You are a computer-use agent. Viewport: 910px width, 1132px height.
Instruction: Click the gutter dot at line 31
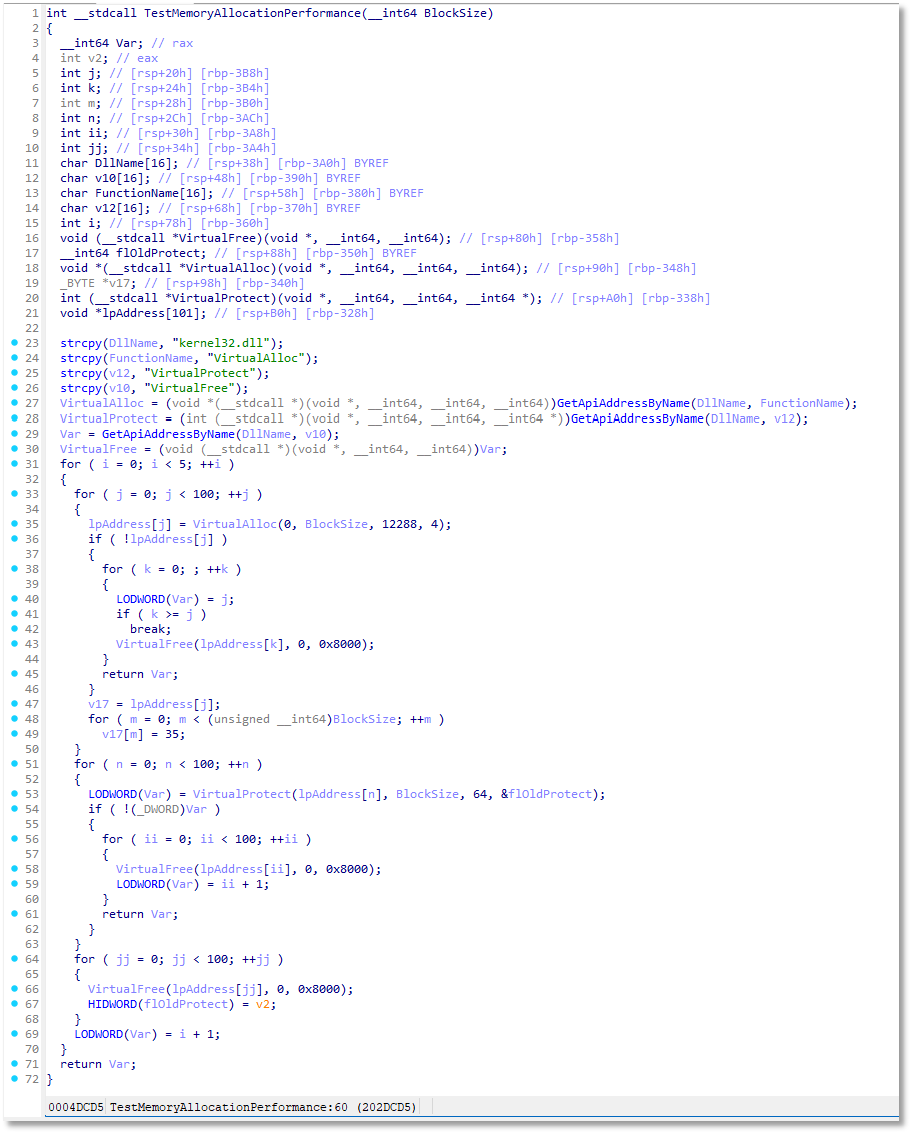coord(14,463)
